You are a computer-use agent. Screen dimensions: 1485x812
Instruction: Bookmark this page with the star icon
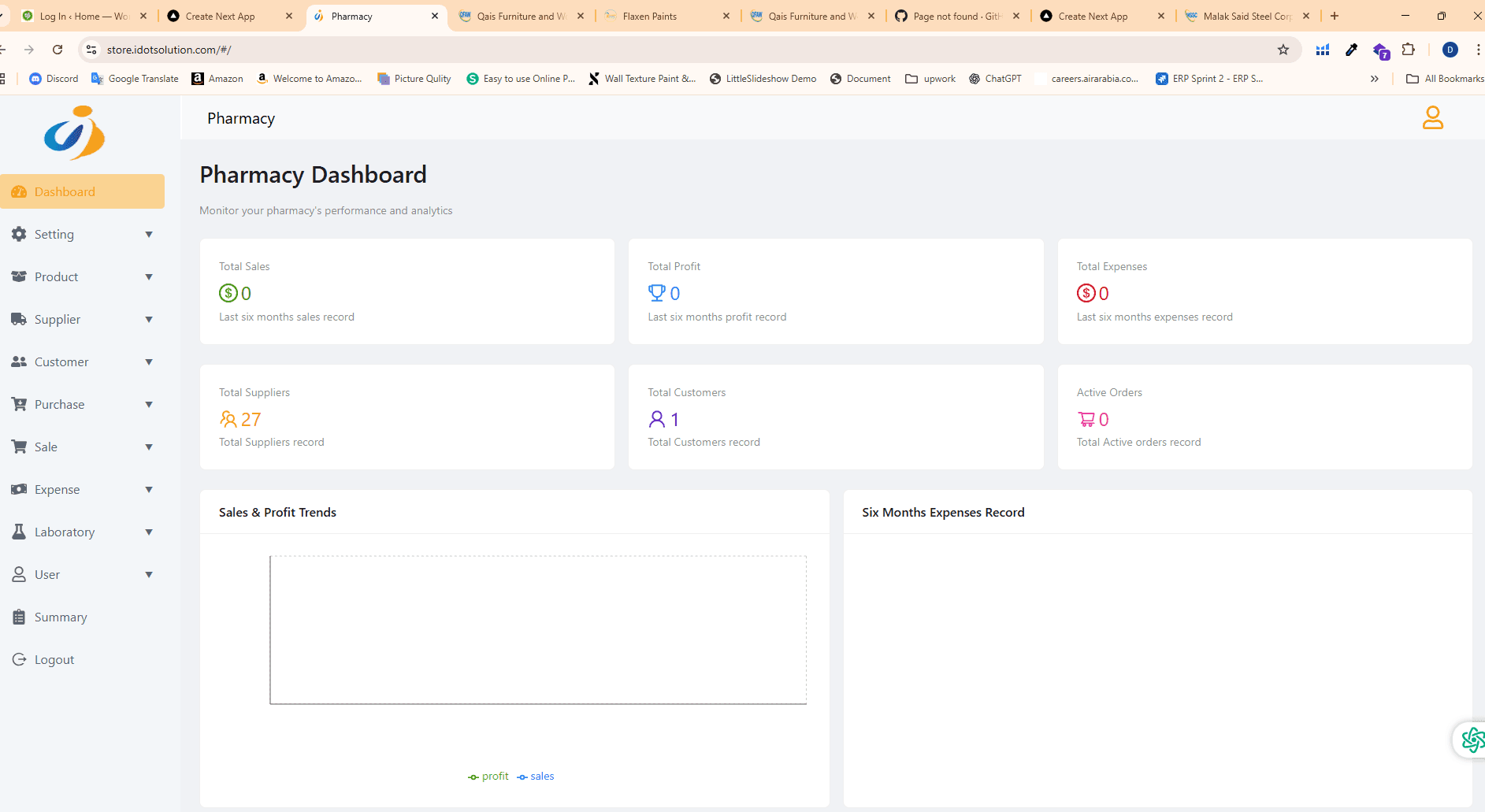pos(1283,50)
